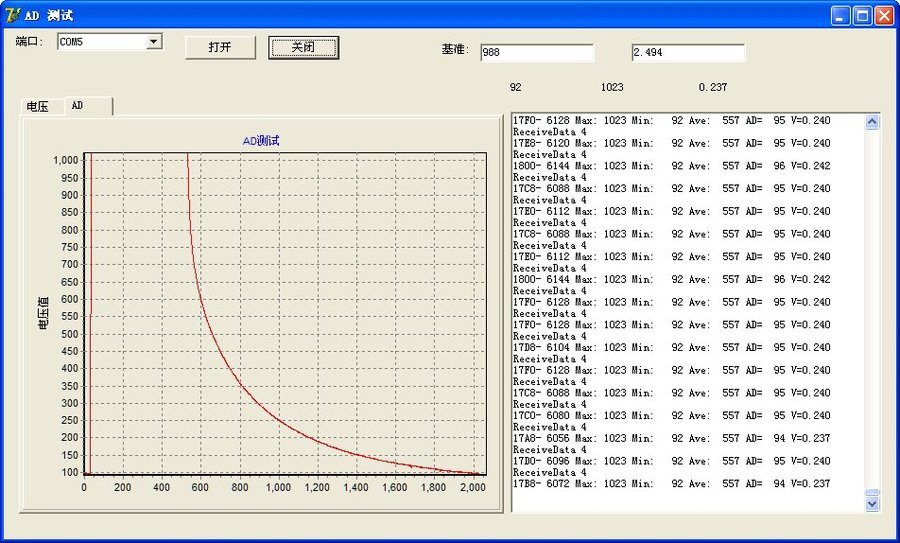Click the AD测试 chart title
This screenshot has width=900, height=543.
pyautogui.click(x=261, y=141)
